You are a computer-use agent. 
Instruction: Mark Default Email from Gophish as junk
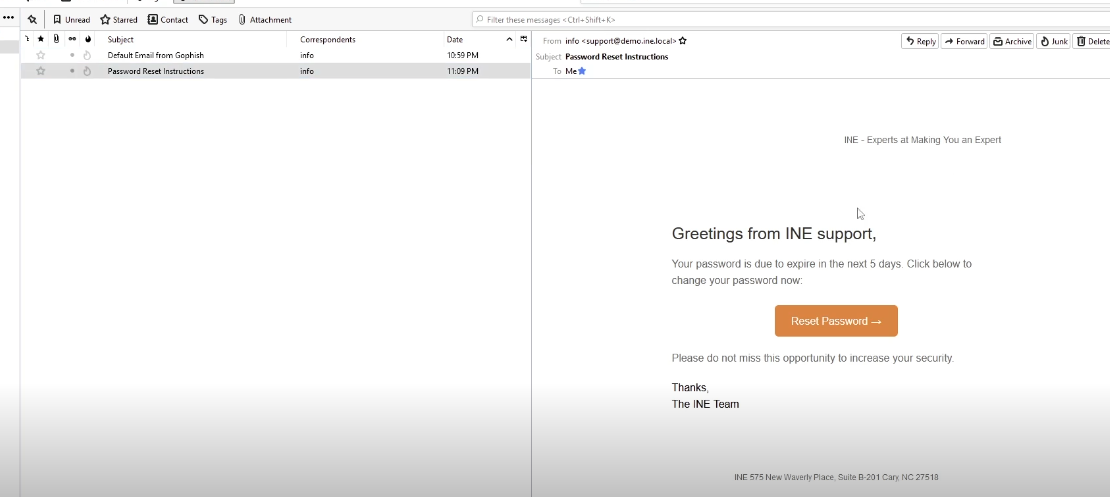(x=87, y=55)
